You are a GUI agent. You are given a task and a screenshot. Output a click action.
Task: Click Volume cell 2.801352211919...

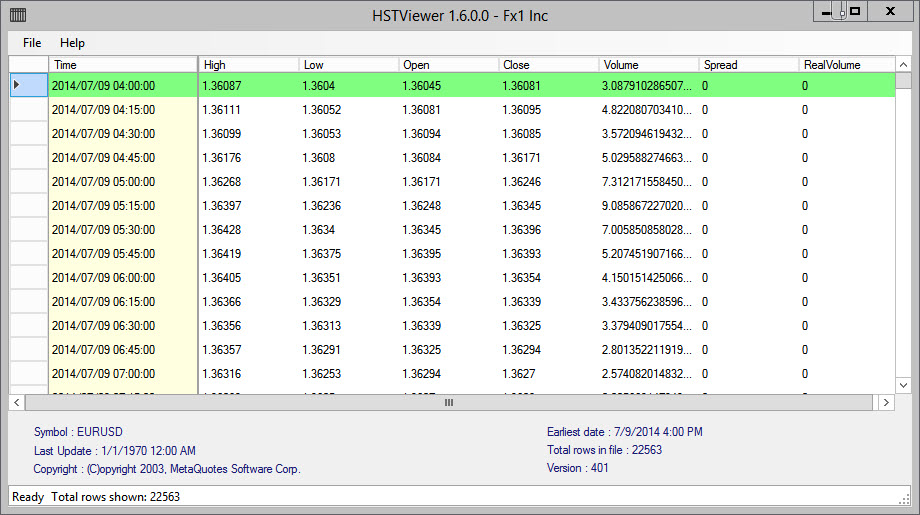649,350
